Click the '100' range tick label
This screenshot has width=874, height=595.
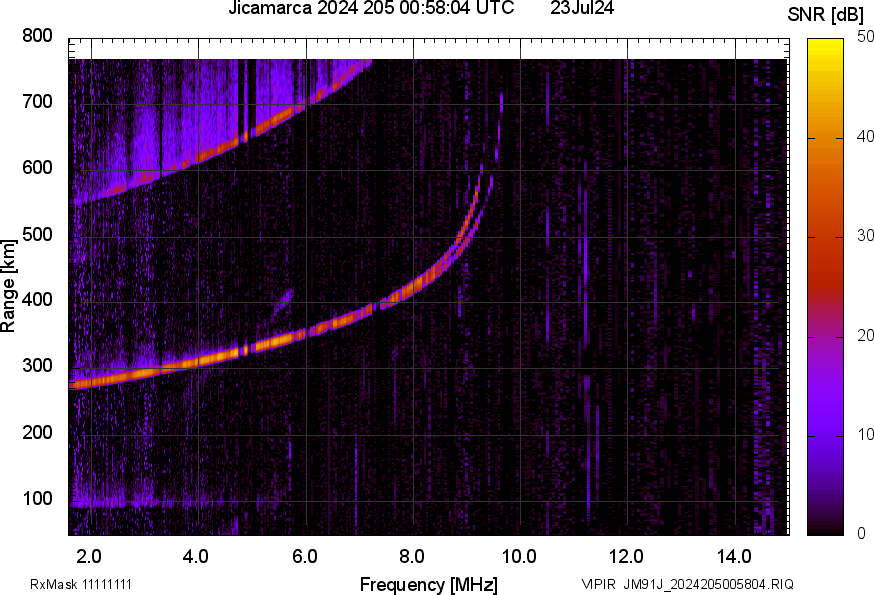[x=37, y=499]
